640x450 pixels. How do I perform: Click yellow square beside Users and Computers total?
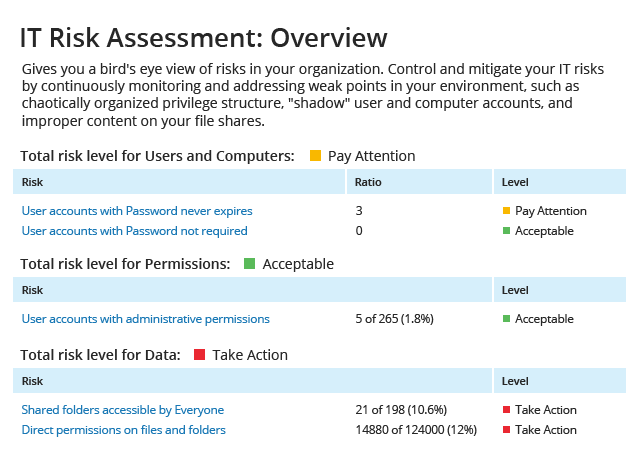point(315,156)
